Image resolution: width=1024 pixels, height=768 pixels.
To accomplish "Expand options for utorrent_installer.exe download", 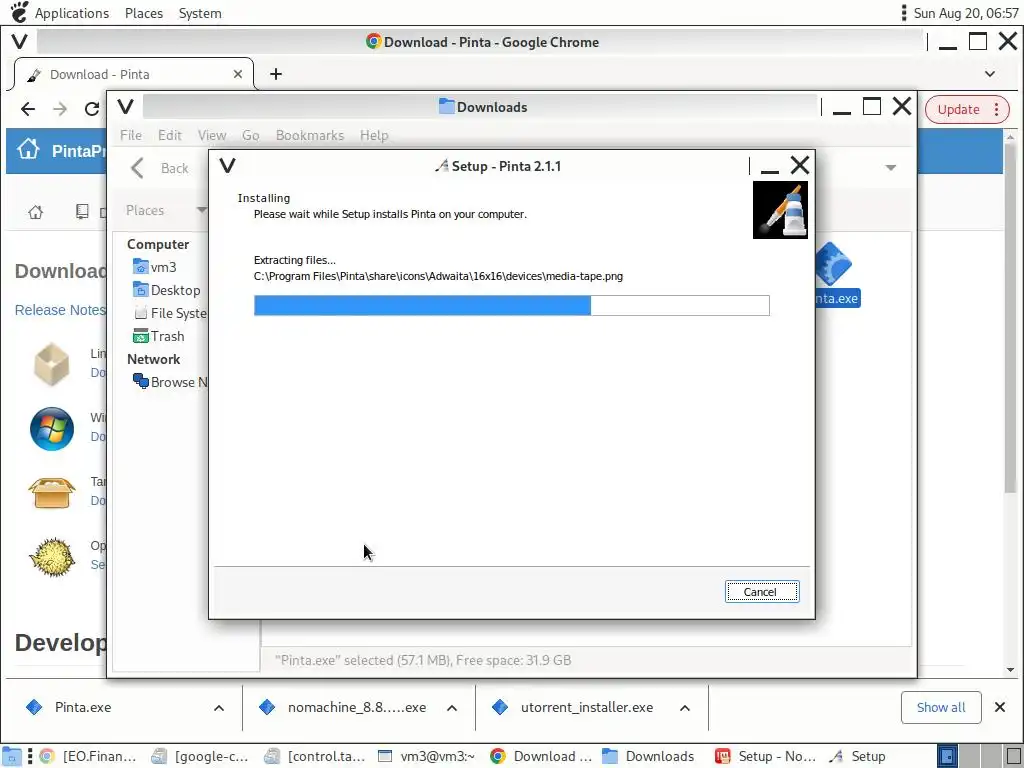I will tap(684, 708).
